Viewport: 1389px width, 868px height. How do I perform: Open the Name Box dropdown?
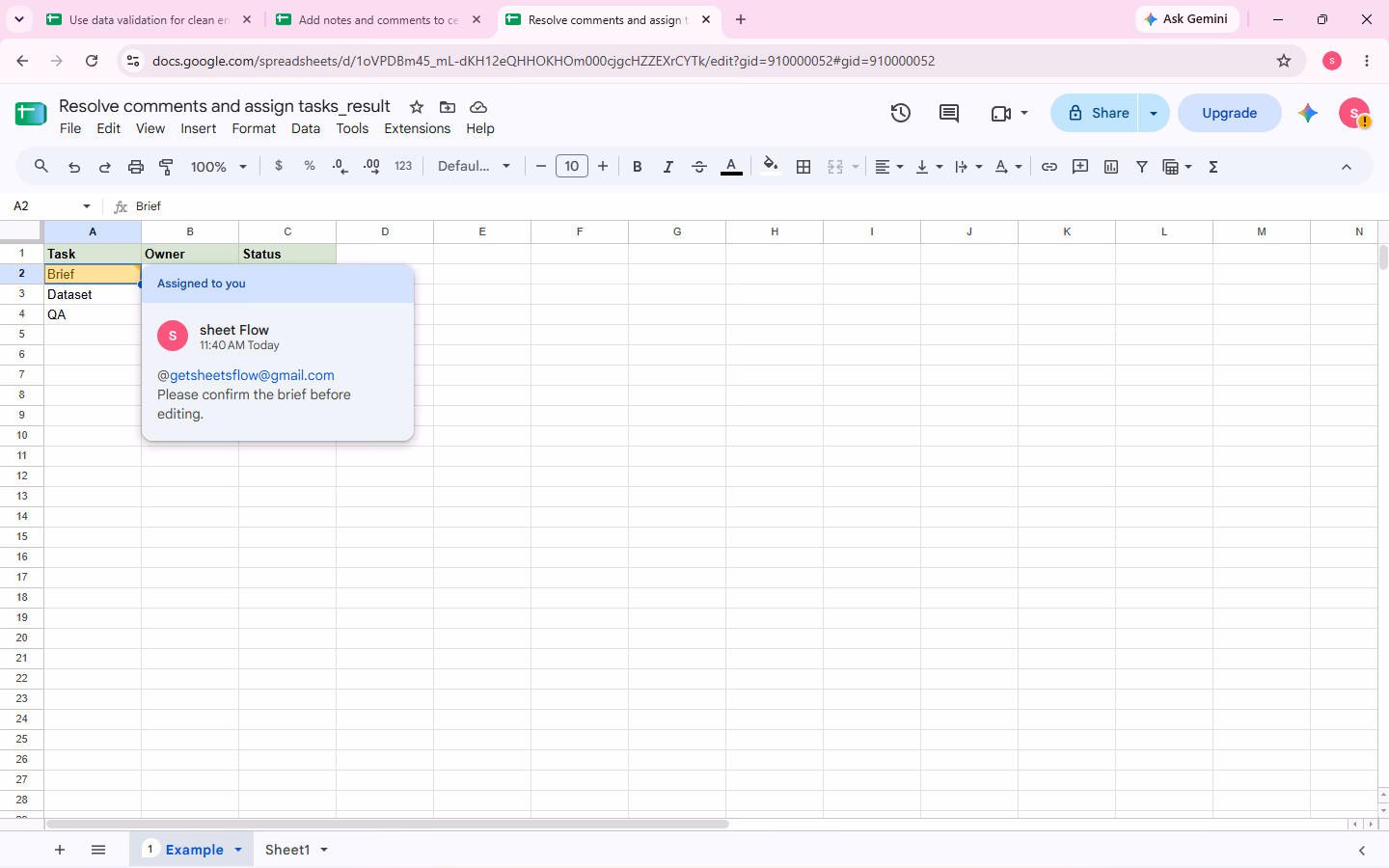tap(87, 206)
